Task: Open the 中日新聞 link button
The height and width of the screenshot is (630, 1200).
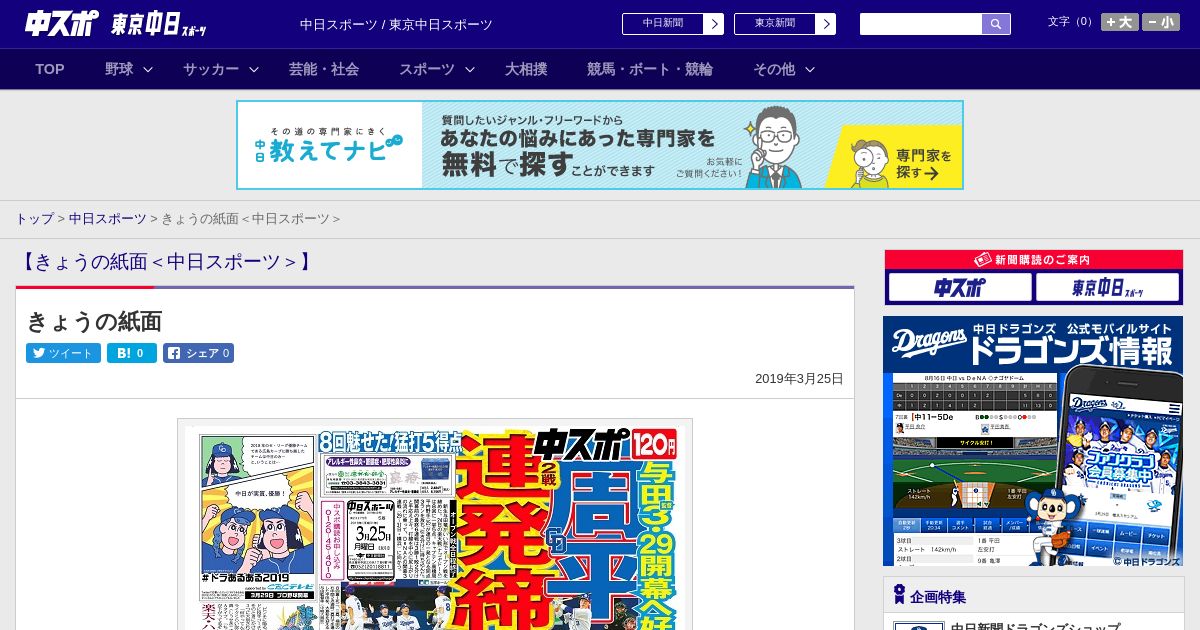Action: click(663, 24)
